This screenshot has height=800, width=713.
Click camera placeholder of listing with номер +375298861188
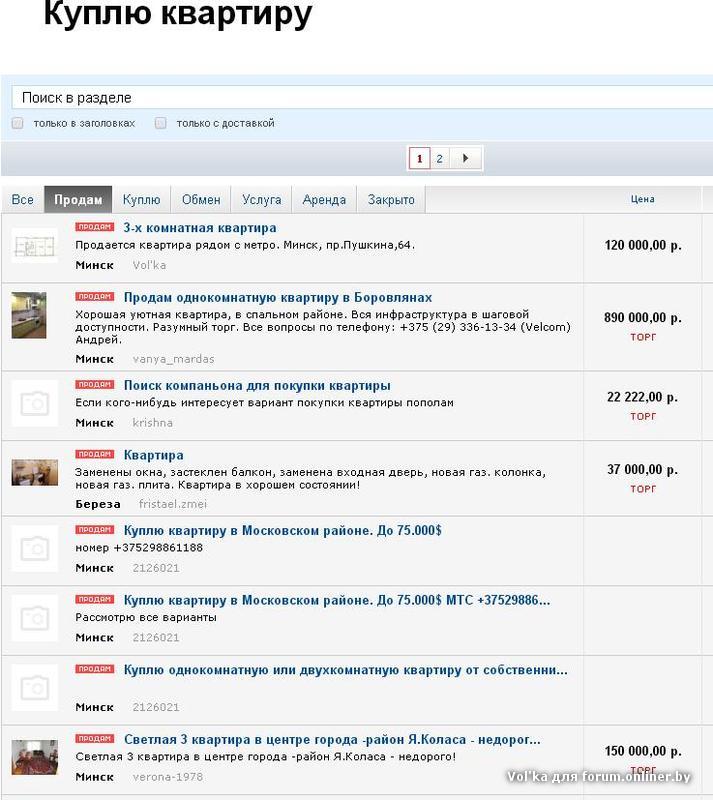click(x=34, y=548)
